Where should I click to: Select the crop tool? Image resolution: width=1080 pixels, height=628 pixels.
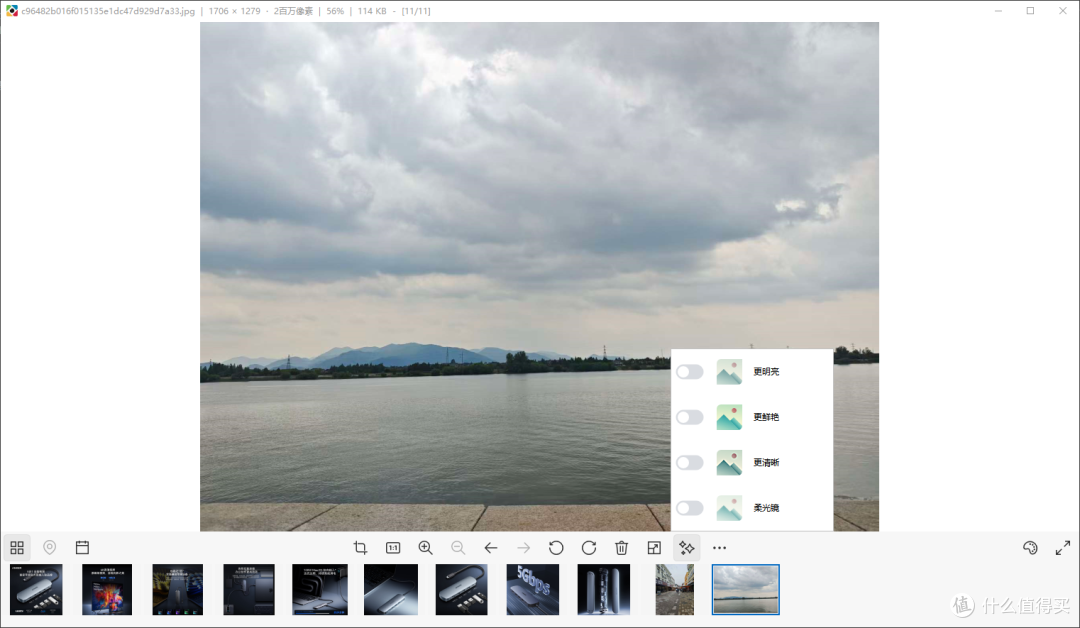point(360,547)
